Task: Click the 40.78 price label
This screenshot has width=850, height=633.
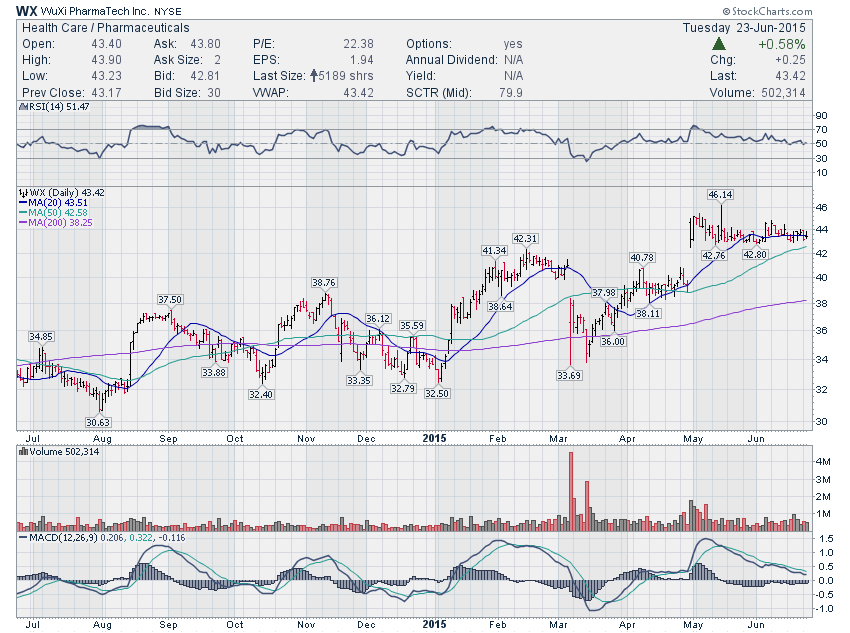Action: pos(642,257)
